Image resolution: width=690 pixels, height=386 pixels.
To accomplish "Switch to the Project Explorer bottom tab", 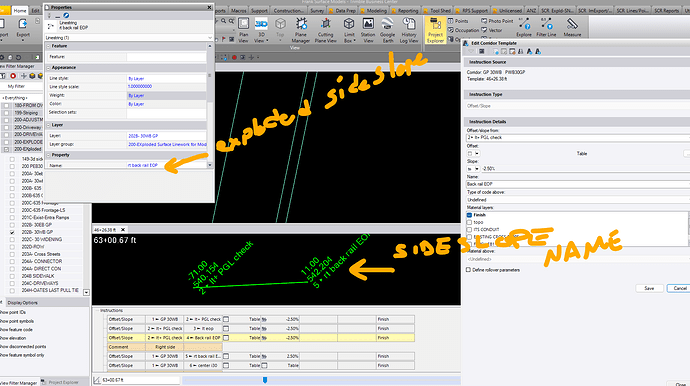I will tap(61, 382).
